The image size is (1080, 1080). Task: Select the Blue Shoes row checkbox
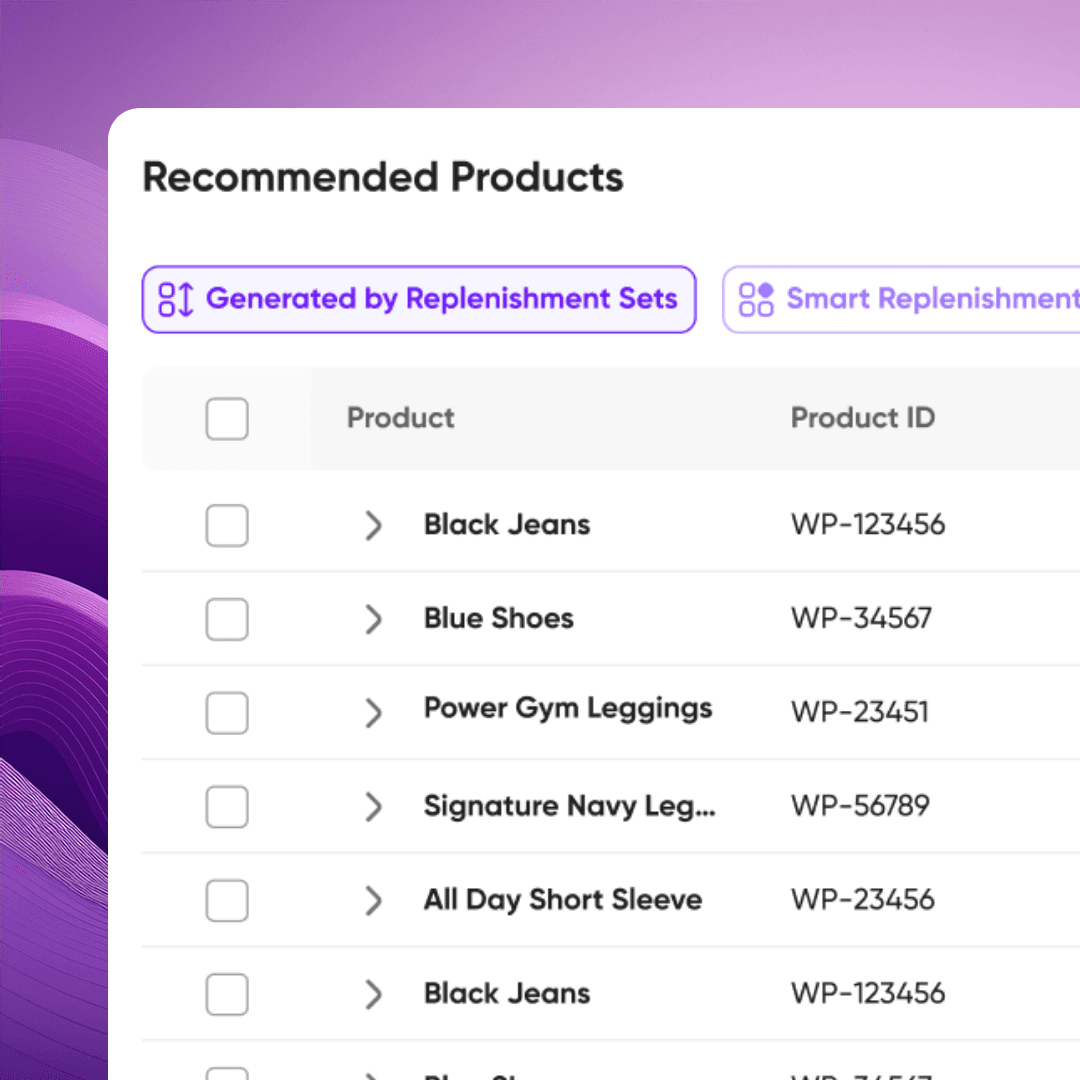[227, 619]
